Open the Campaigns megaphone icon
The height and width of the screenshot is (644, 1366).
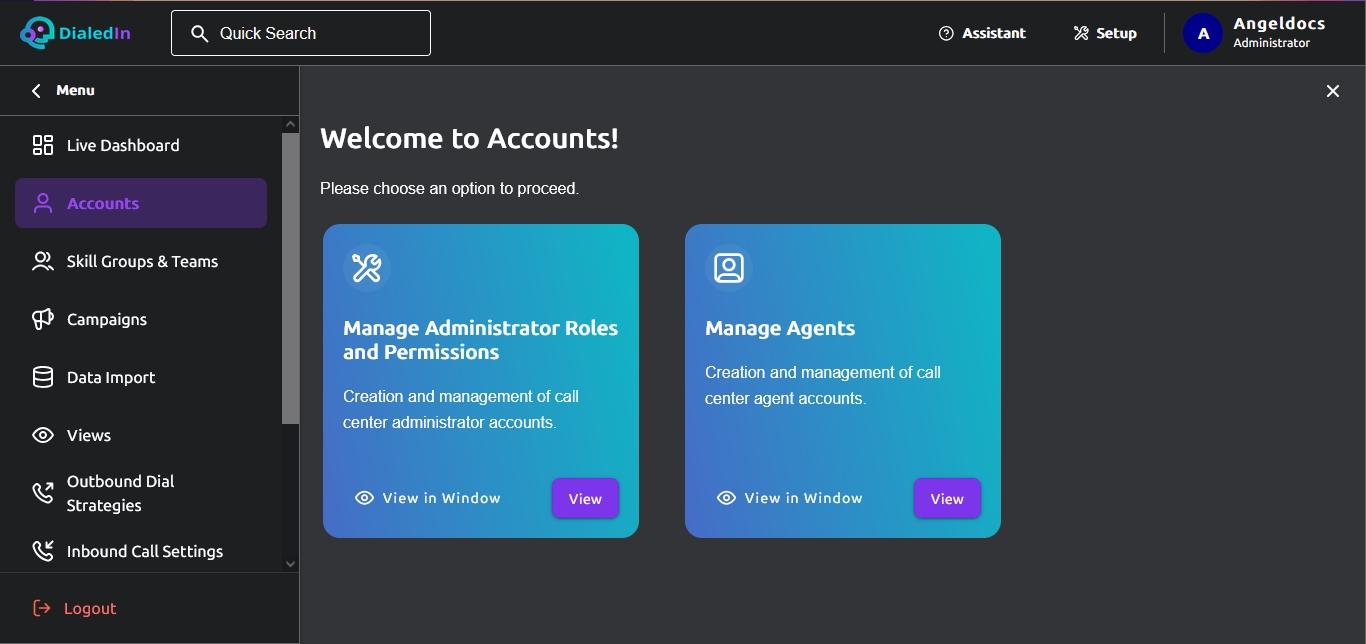43,319
